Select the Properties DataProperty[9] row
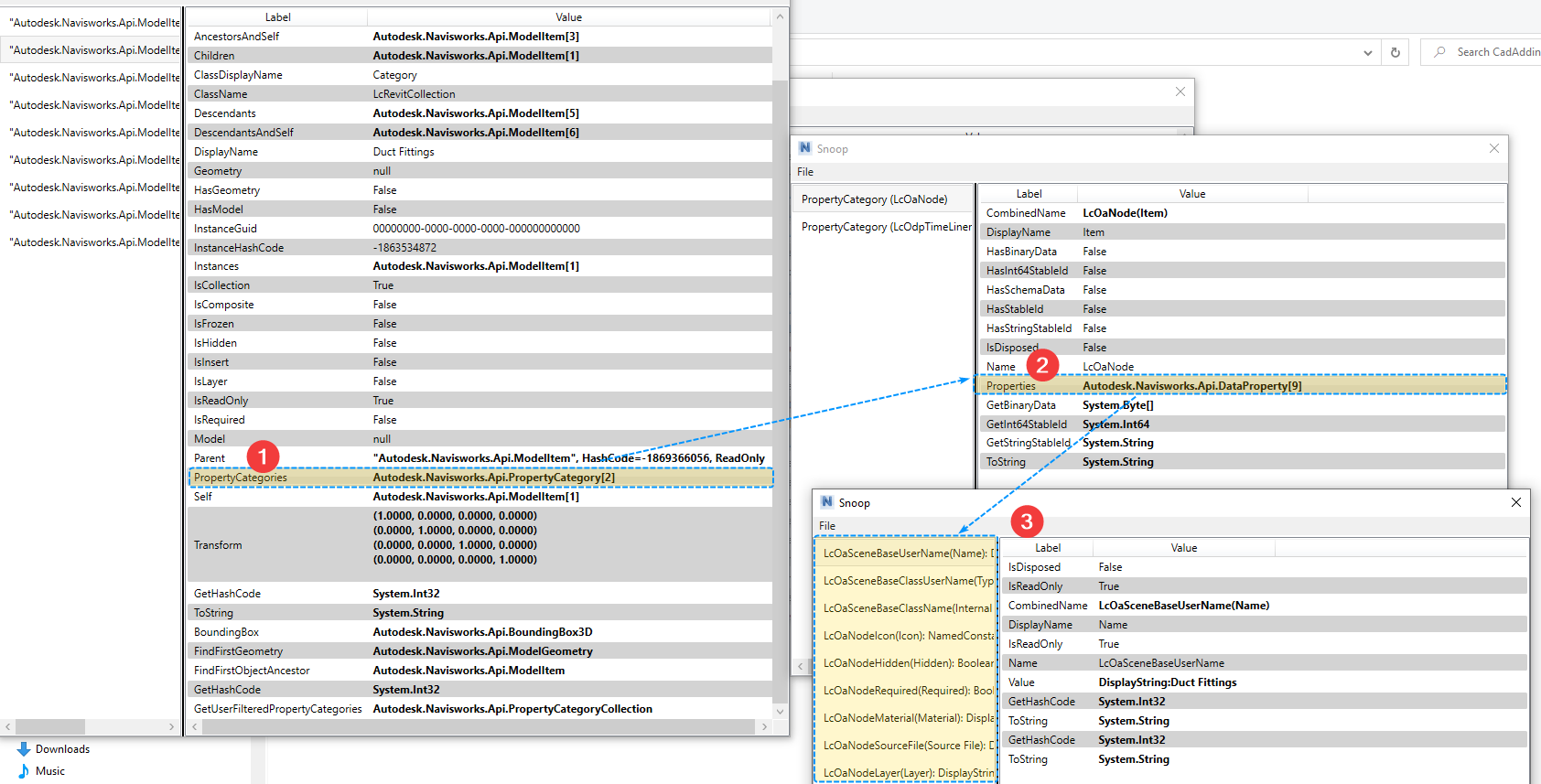Screen dimensions: 1541x784 point(1191,386)
